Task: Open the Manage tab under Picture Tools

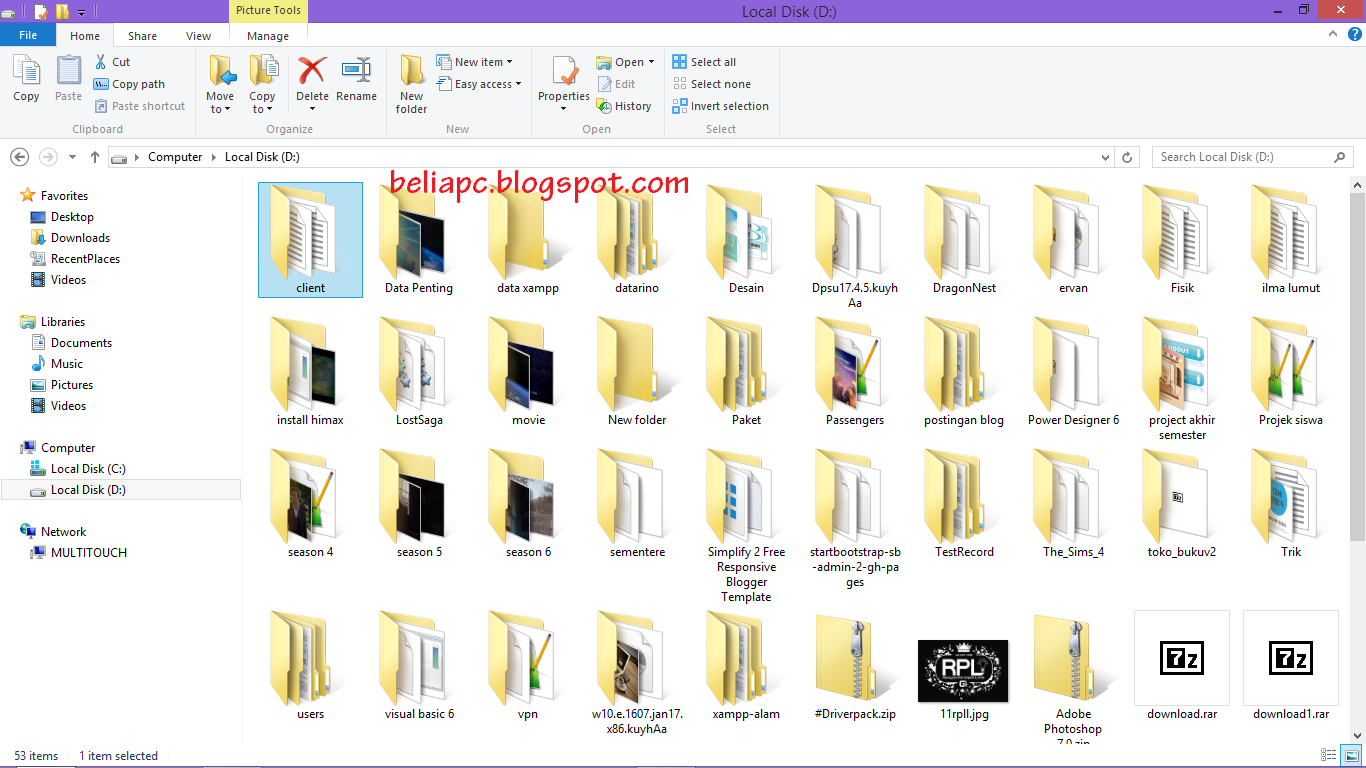Action: click(x=267, y=35)
